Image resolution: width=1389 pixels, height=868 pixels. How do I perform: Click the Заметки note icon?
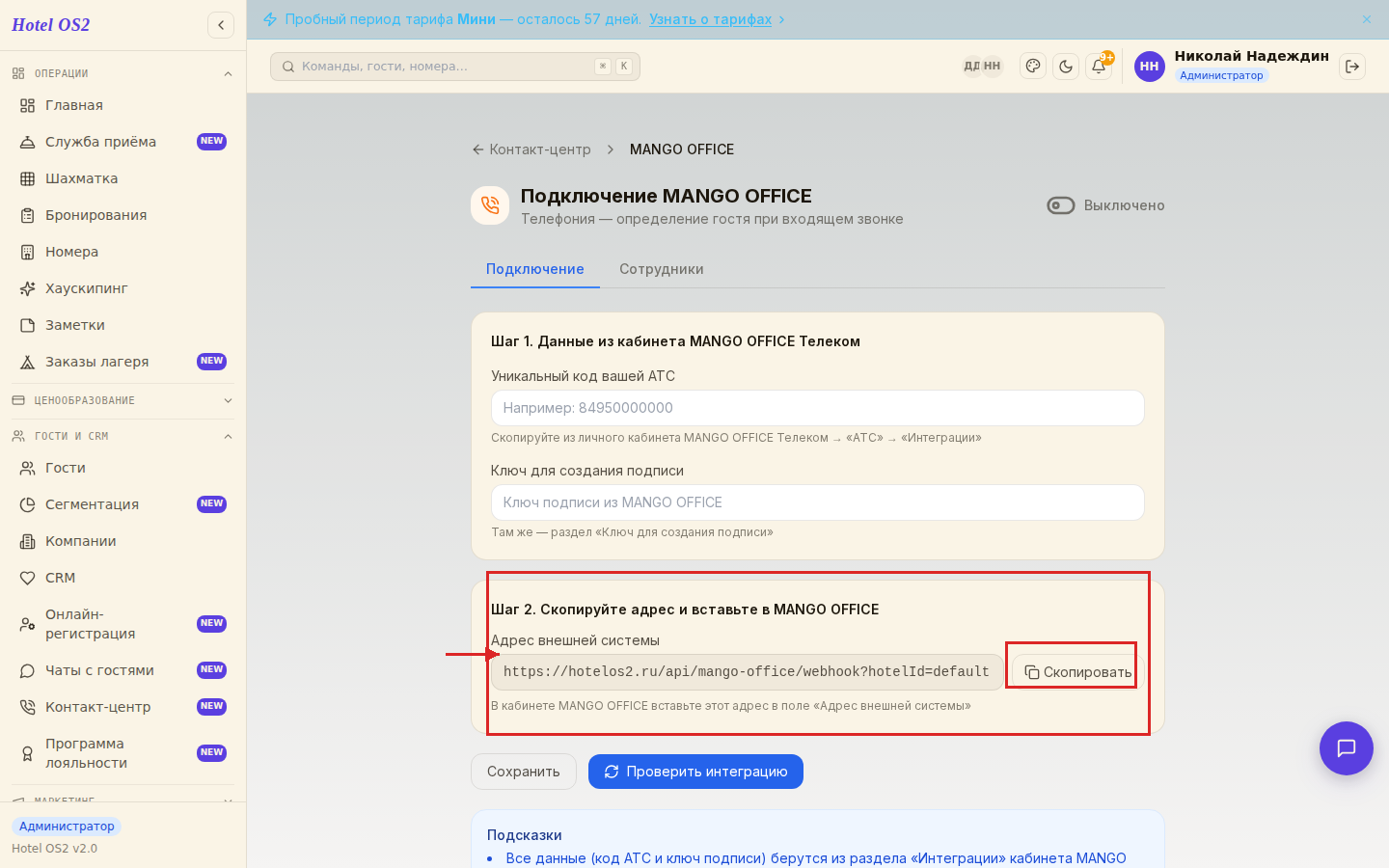27,325
